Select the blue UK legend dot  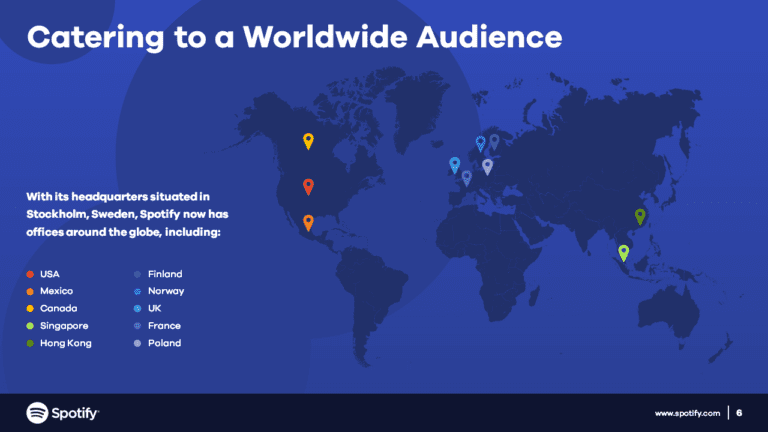[x=138, y=309]
